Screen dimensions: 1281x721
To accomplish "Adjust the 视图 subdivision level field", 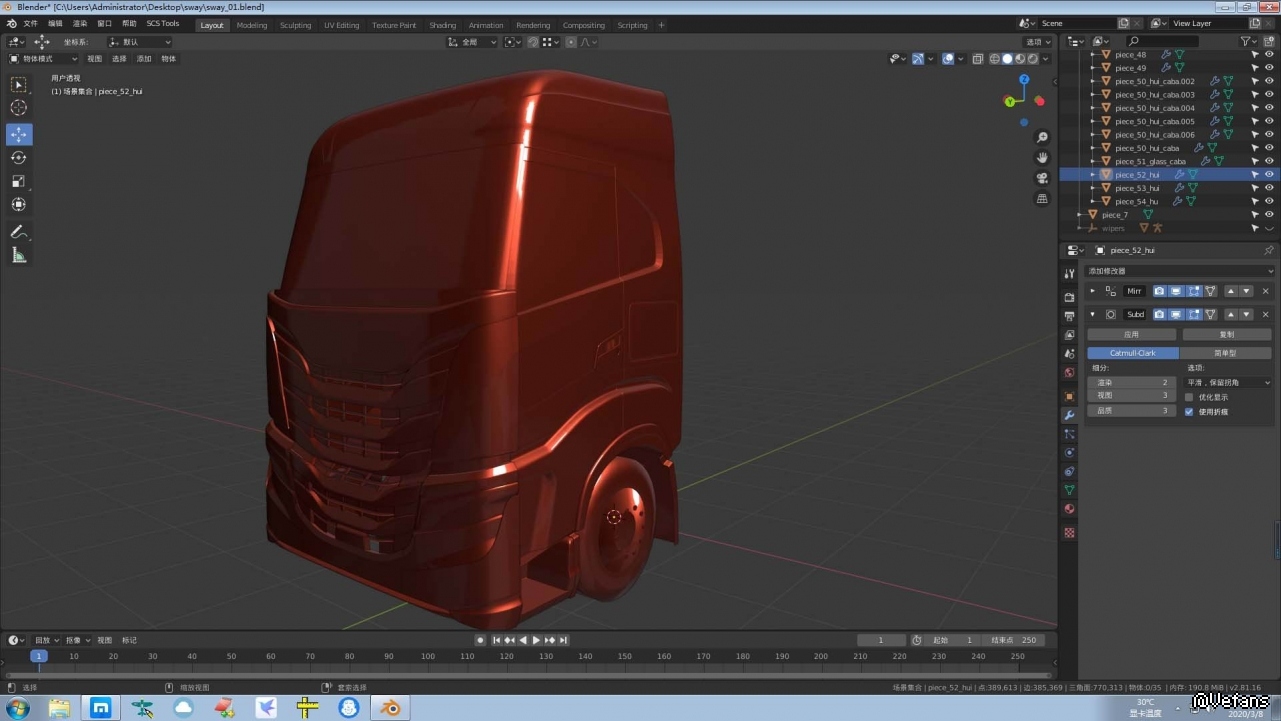I will [x=1131, y=395].
